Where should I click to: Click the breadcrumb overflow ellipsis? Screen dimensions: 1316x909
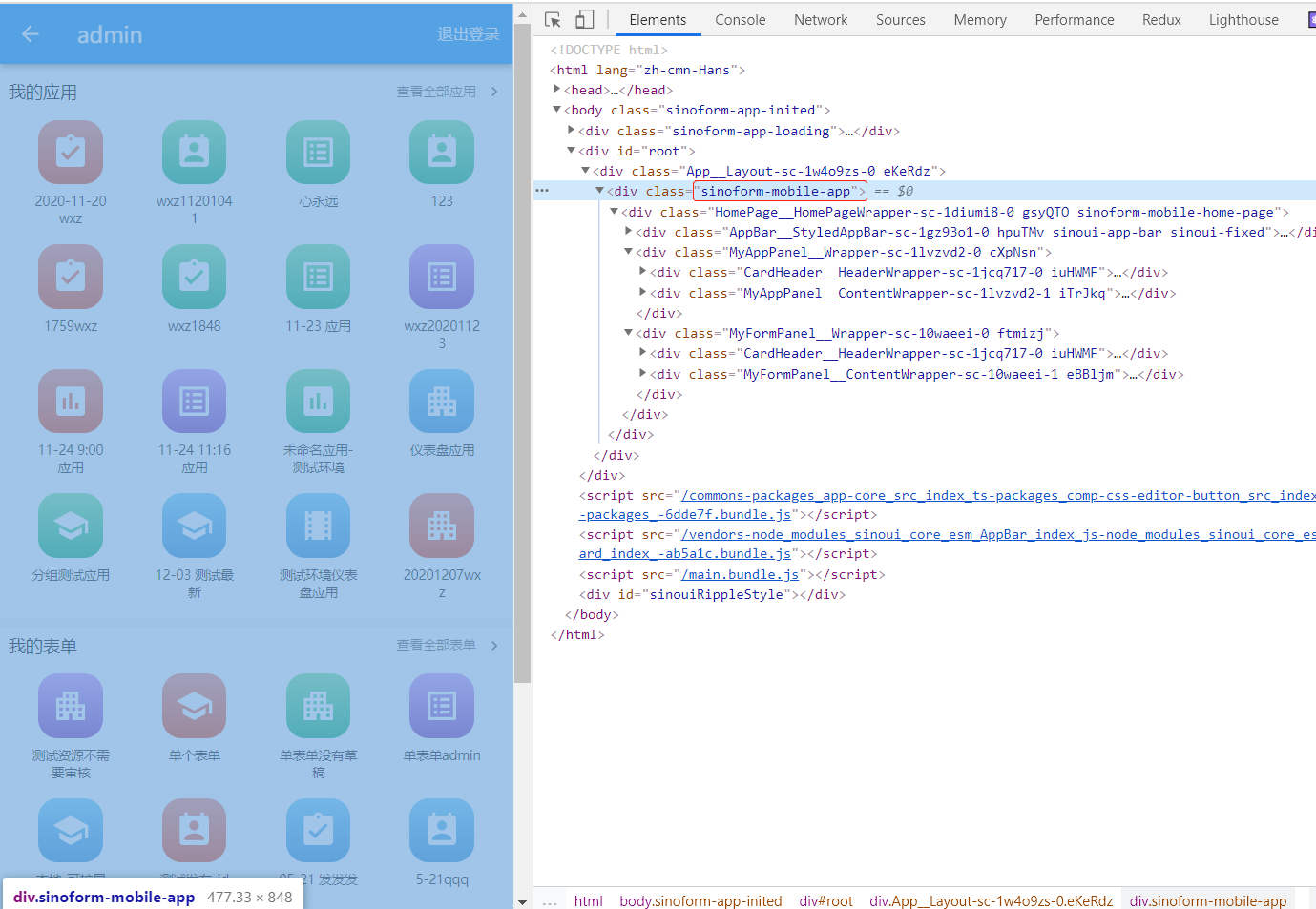coord(550,900)
